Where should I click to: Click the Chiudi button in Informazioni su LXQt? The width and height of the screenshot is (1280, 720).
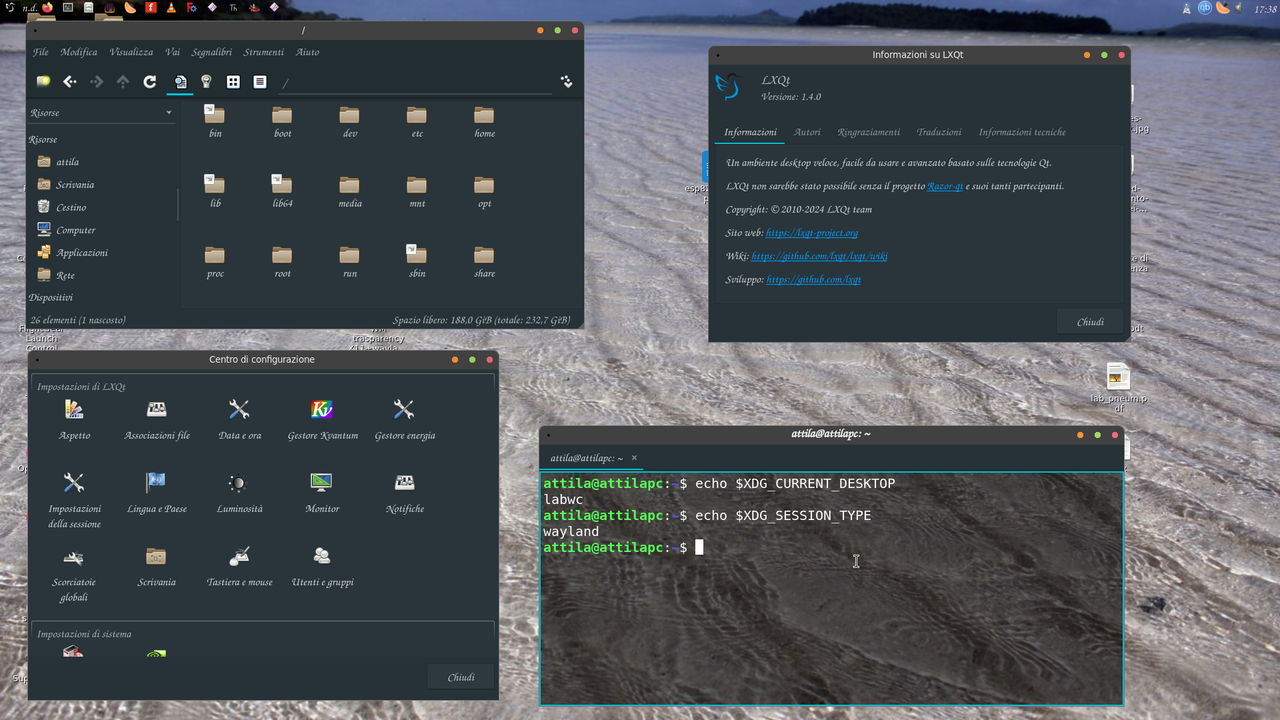(1090, 322)
